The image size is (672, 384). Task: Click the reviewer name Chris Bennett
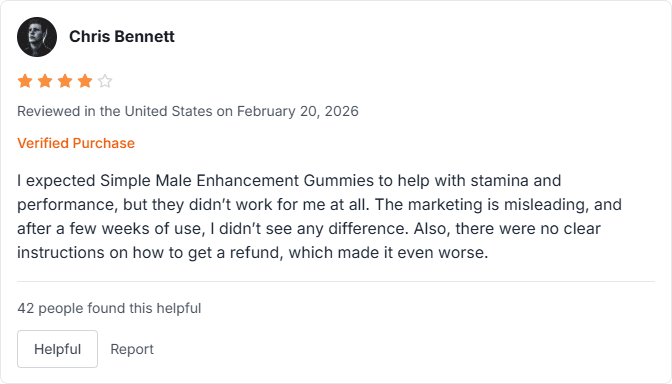122,36
